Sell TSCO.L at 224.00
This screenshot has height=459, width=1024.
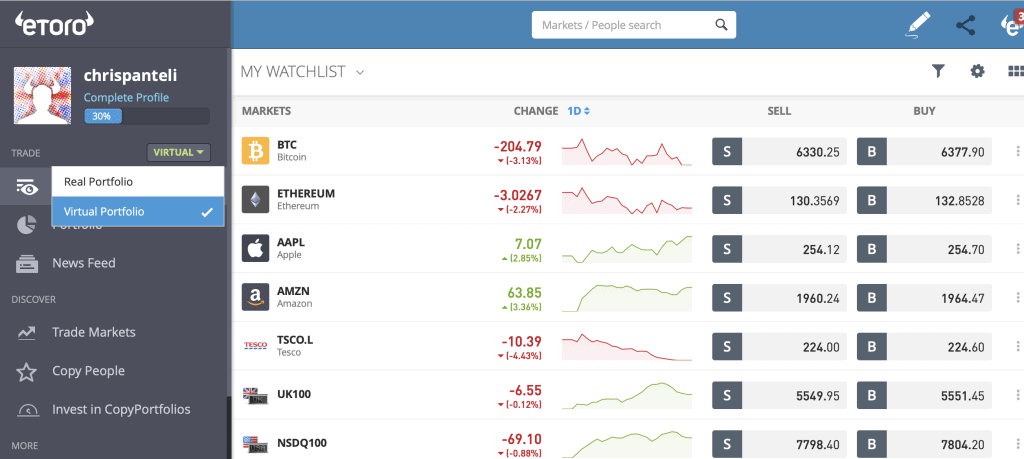[x=779, y=346]
